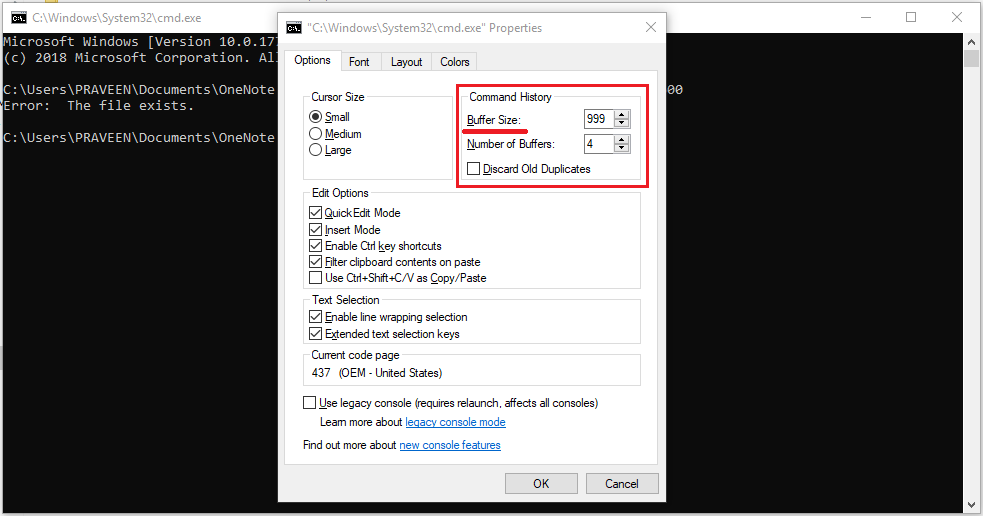The image size is (983, 516).
Task: Click the console vertical scrollbar thumb
Action: click(x=972, y=58)
